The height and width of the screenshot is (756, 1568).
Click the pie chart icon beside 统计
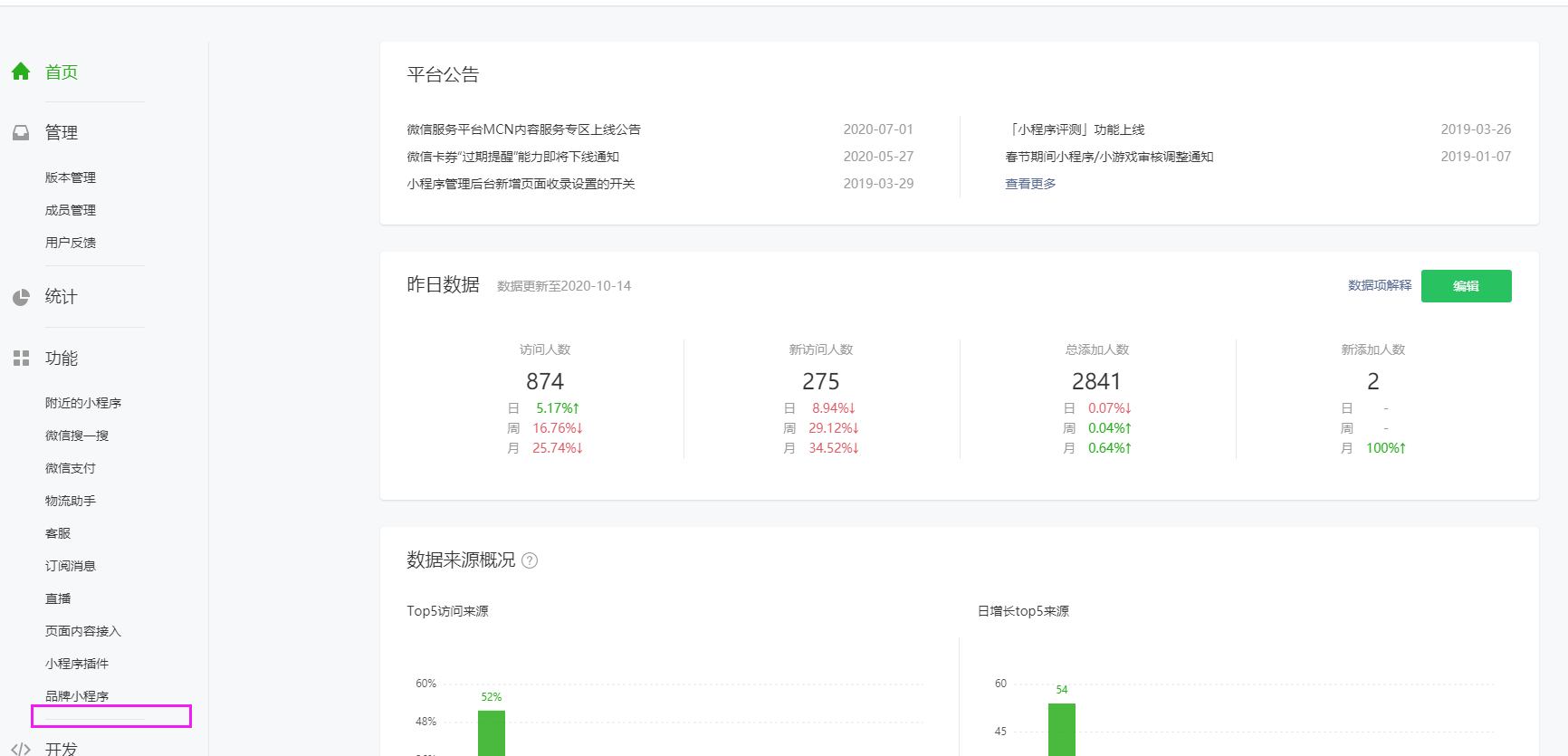(x=21, y=297)
